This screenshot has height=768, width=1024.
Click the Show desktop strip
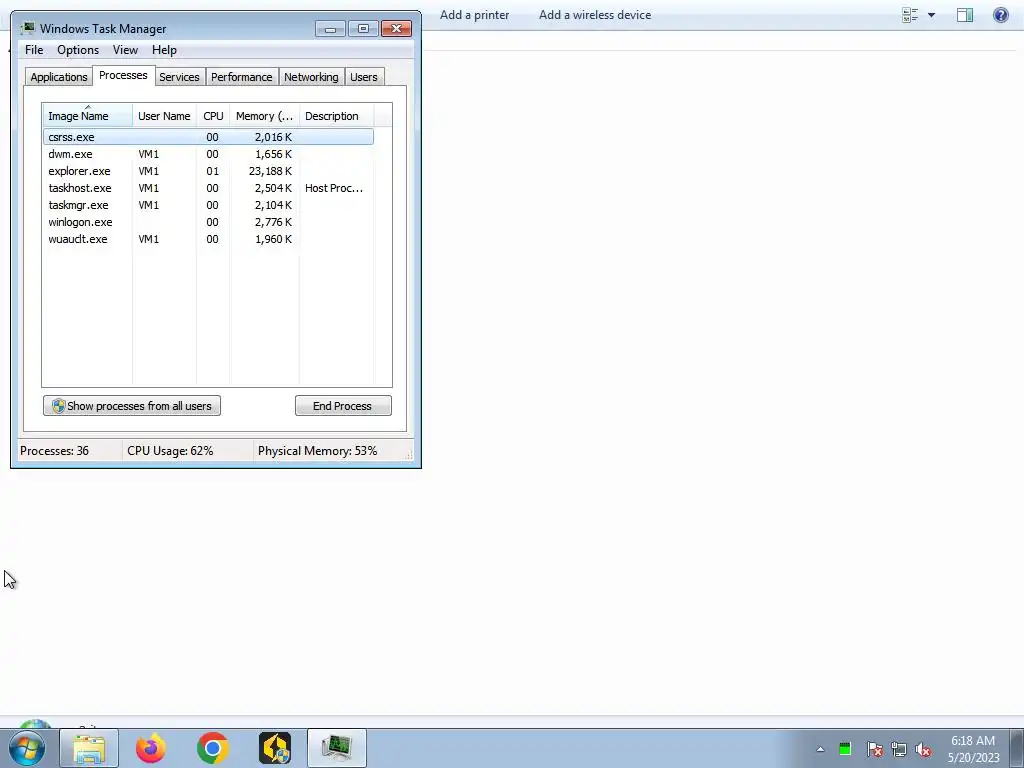point(1017,748)
